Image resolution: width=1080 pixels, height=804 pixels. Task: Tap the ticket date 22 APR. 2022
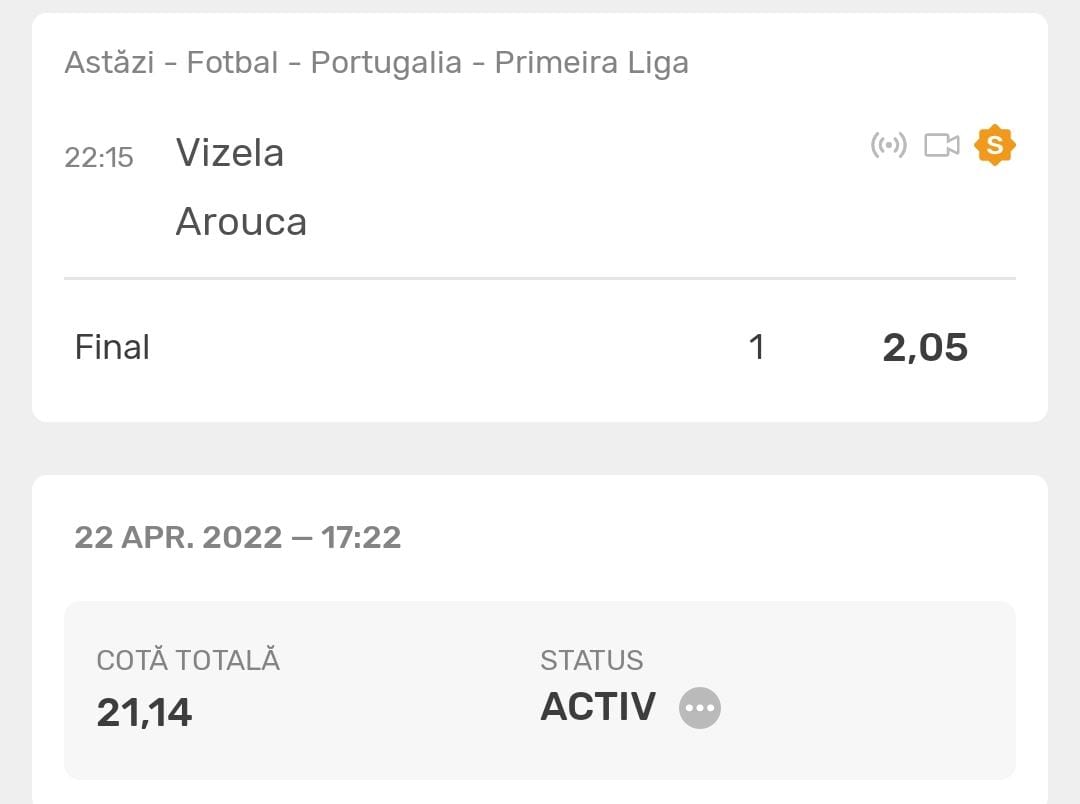179,537
